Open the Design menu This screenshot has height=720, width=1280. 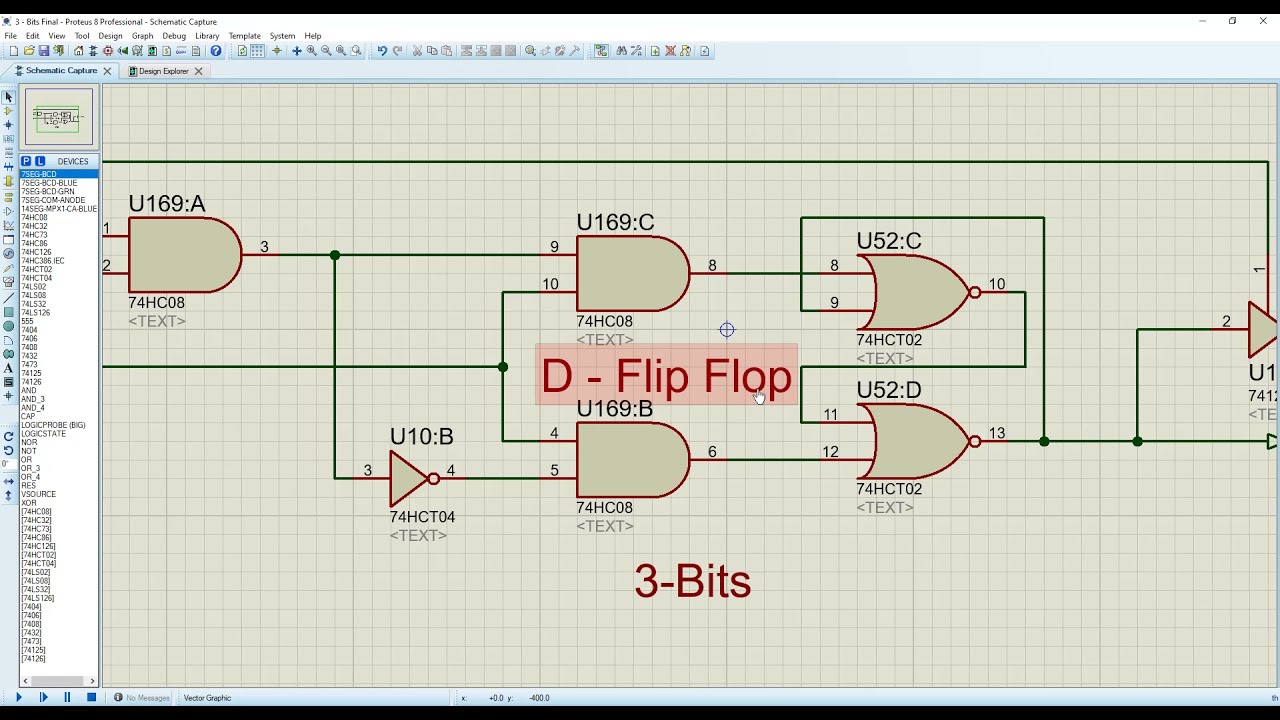(110, 36)
